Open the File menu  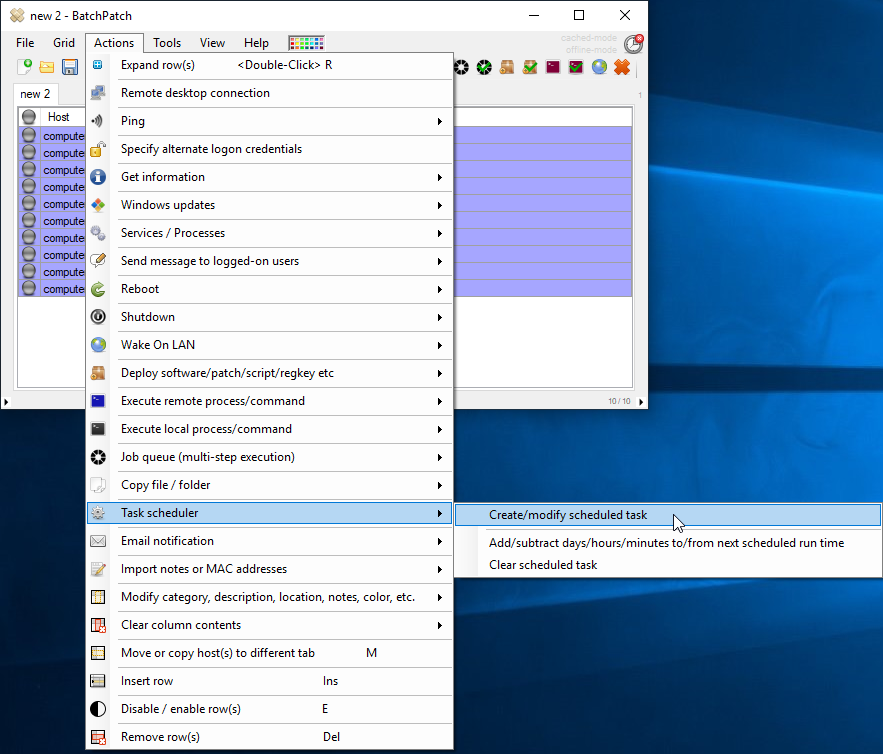coord(25,43)
